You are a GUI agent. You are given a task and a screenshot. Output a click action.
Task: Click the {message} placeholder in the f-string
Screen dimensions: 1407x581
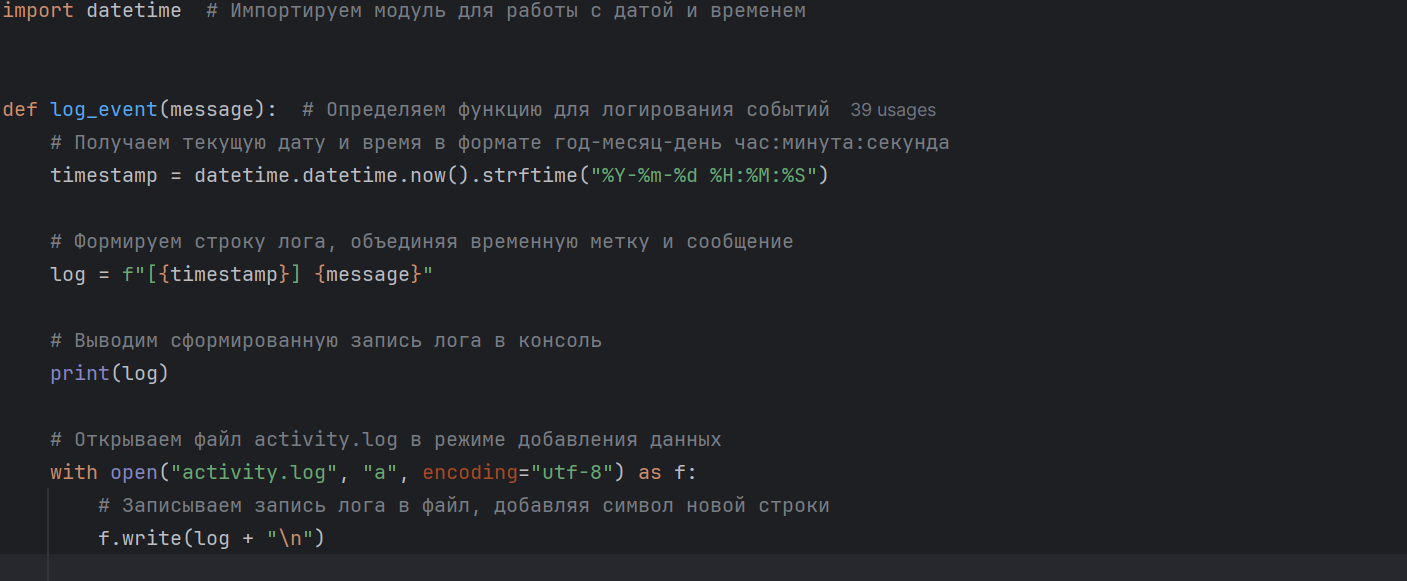368,274
